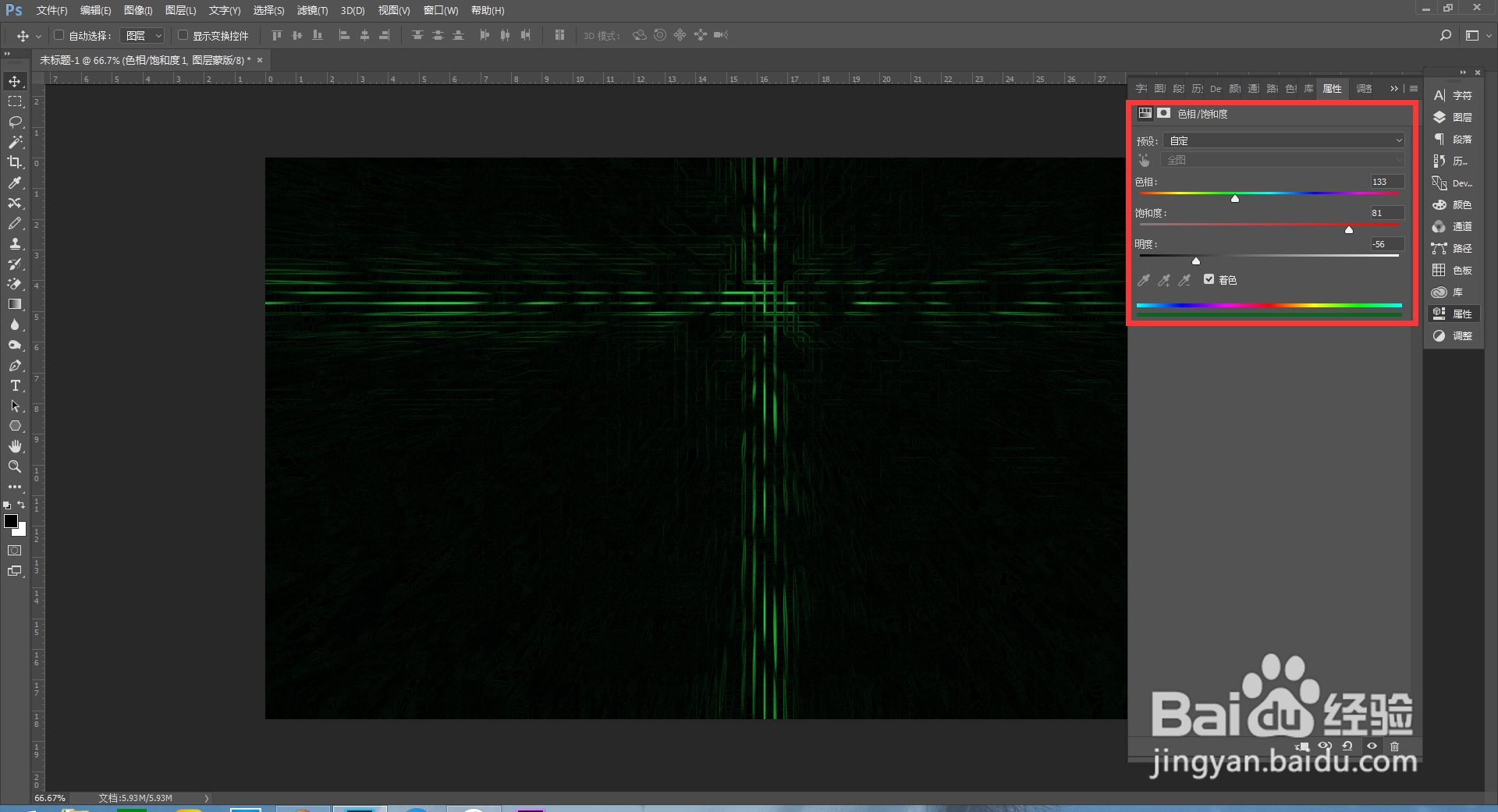Select the Path Selection tool
1498x812 pixels.
pos(15,406)
